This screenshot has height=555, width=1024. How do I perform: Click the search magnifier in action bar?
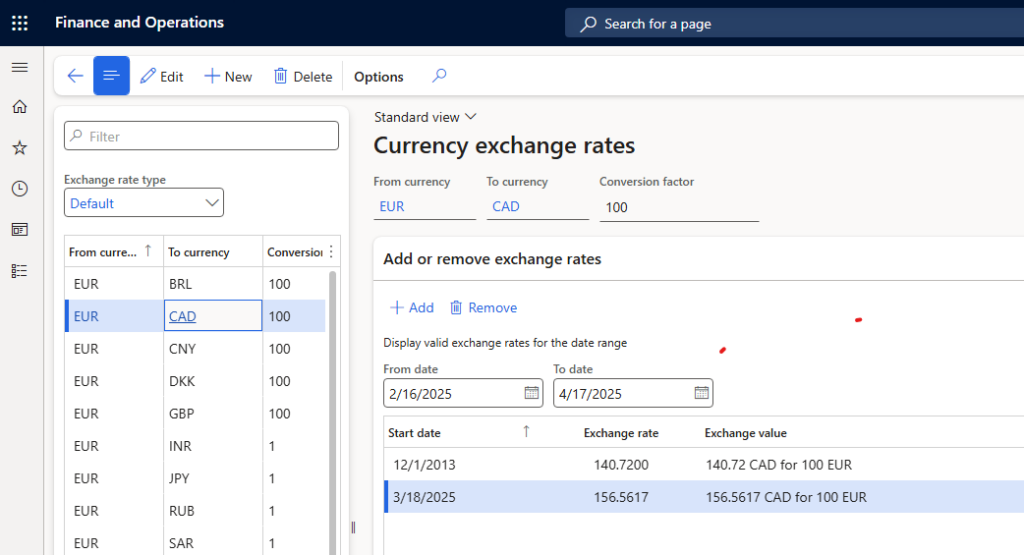pyautogui.click(x=439, y=76)
